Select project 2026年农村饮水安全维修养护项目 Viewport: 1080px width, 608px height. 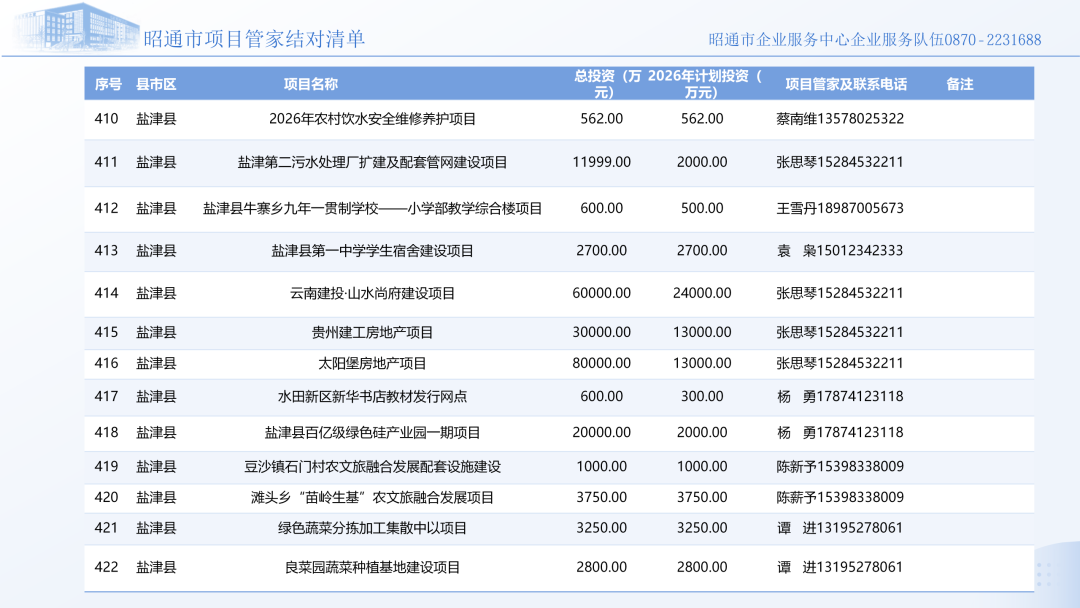(373, 119)
